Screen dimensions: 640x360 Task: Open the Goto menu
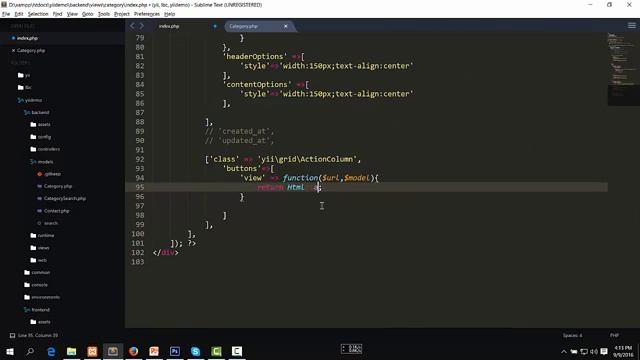tap(88, 14)
